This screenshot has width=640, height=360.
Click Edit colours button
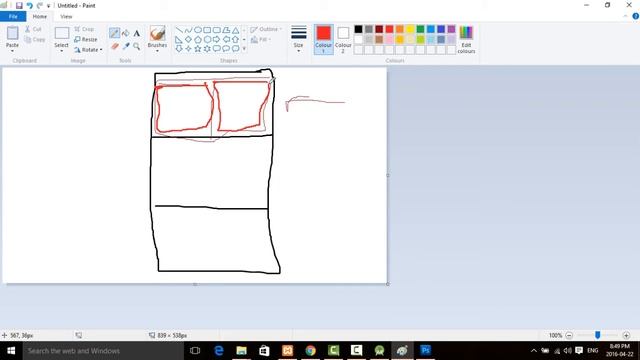point(466,39)
